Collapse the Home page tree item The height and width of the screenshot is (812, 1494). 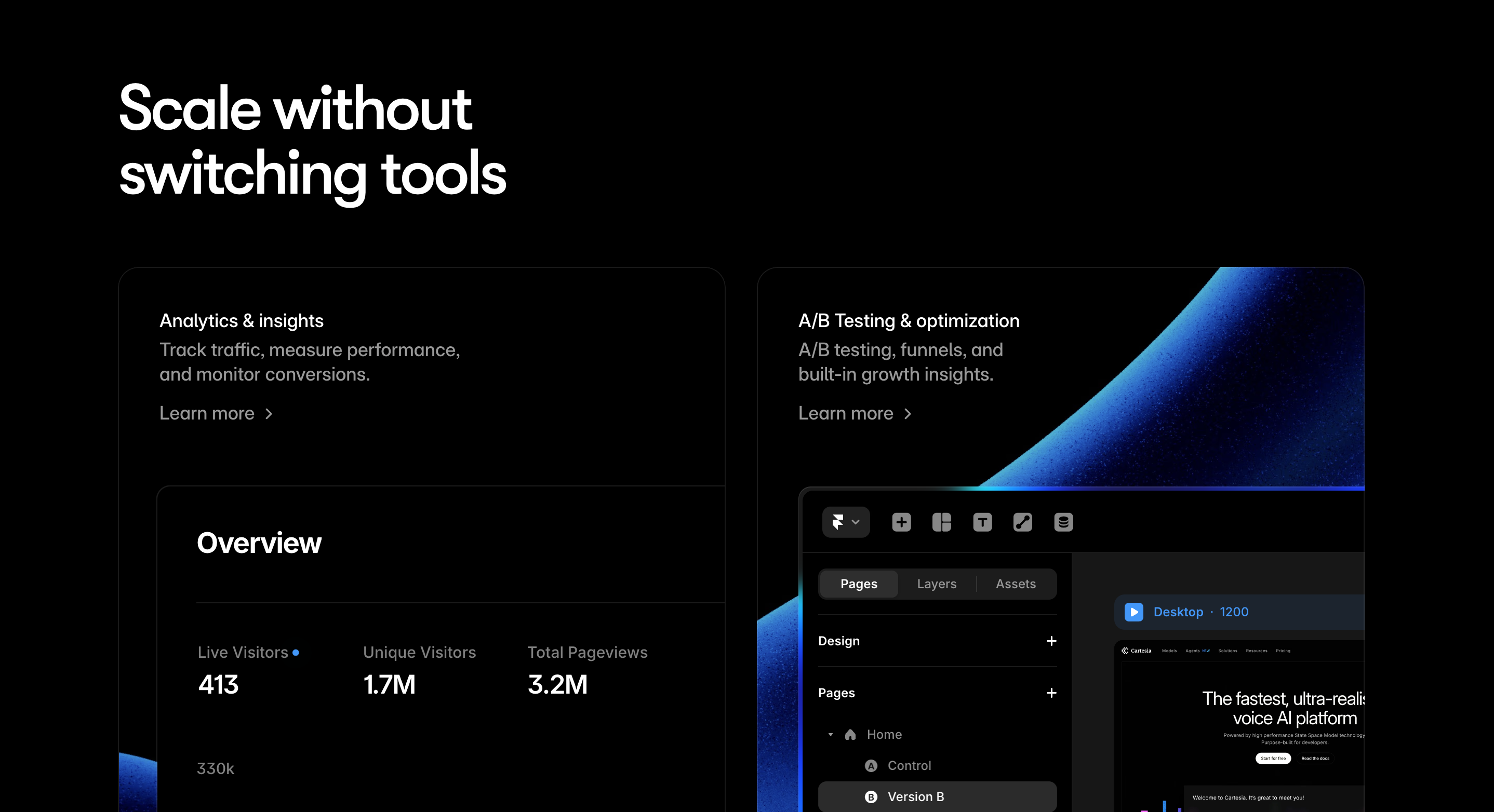pos(830,734)
